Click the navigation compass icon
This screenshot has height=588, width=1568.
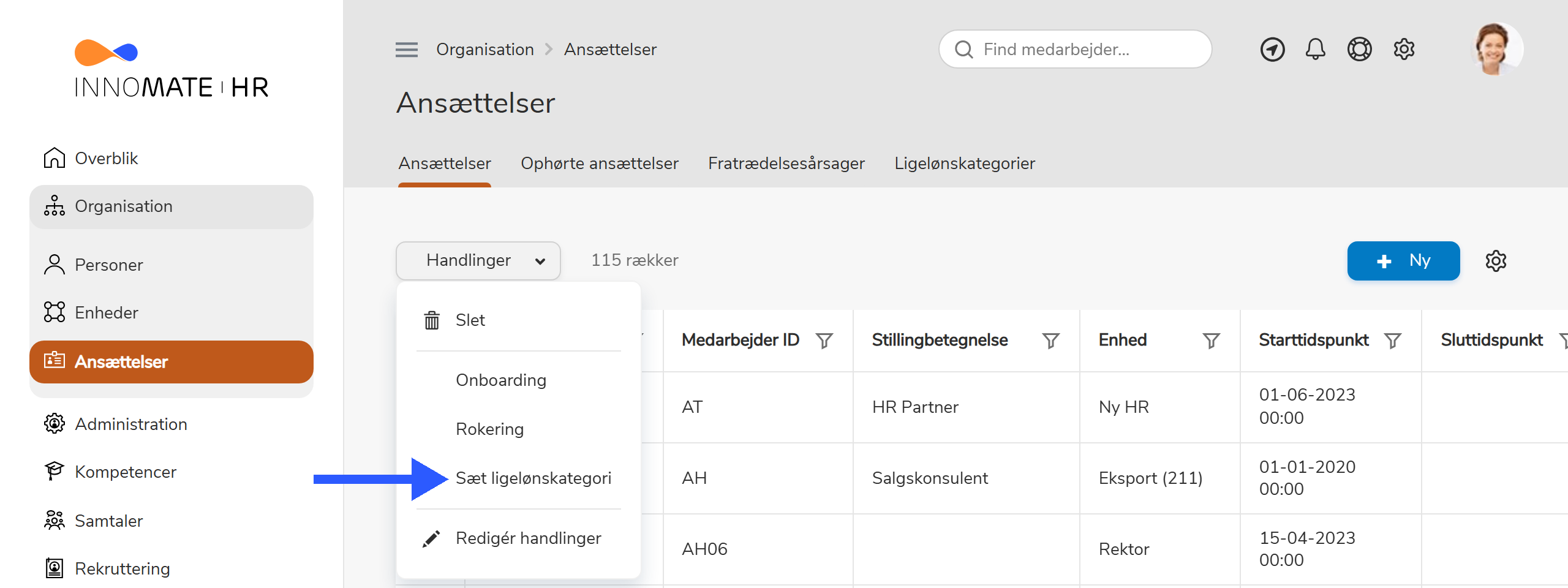point(1272,50)
